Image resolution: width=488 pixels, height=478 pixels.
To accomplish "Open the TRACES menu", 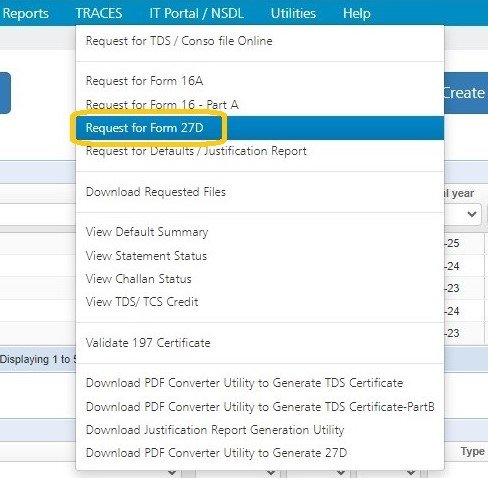I will [99, 13].
